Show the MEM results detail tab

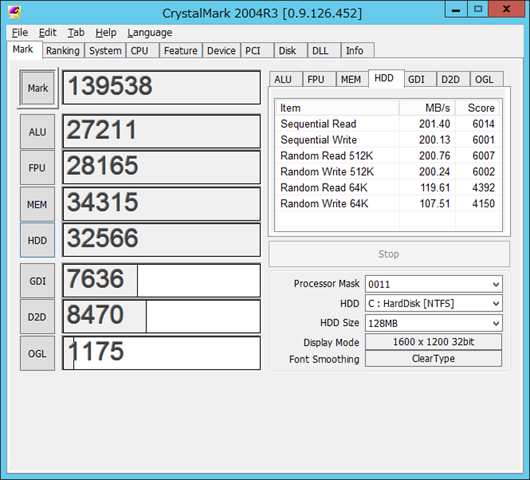pyautogui.click(x=351, y=79)
